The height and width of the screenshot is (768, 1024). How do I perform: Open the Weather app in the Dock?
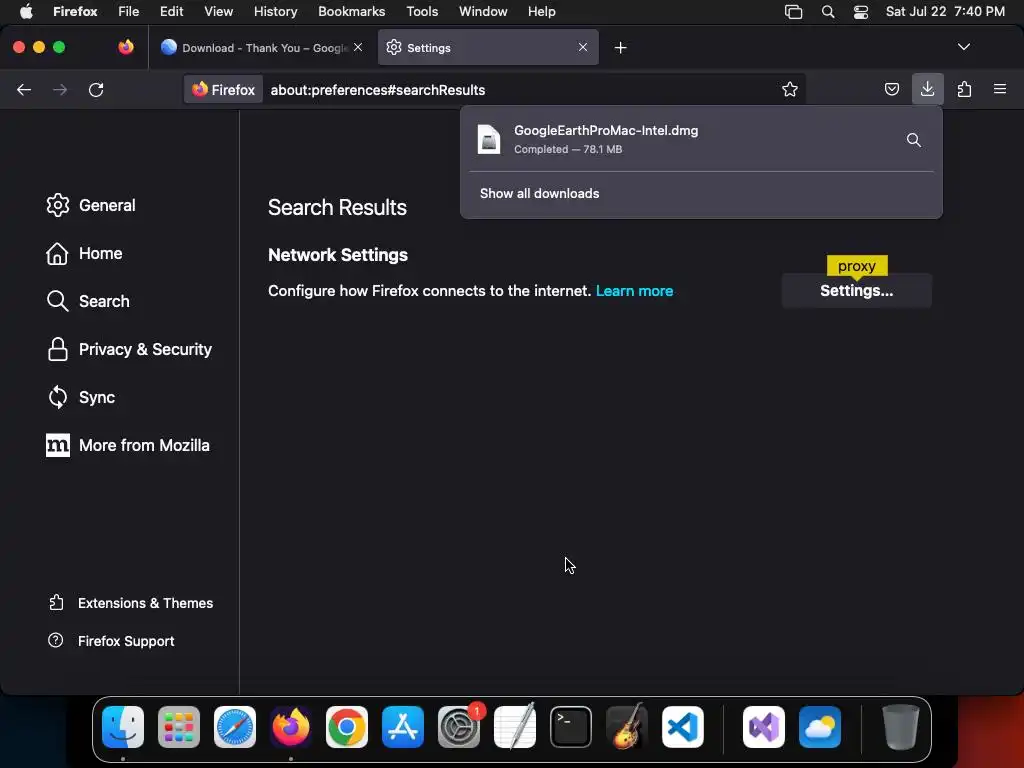click(x=820, y=727)
